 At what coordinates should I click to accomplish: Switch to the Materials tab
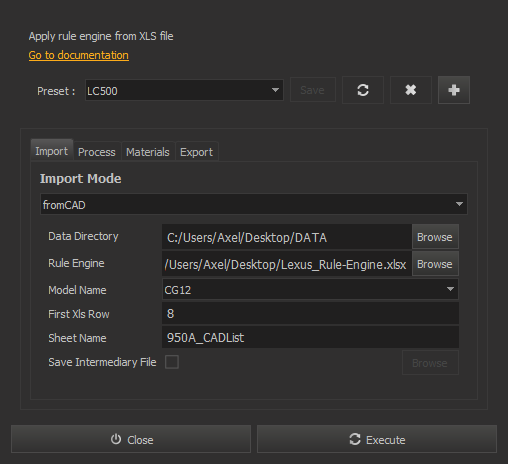coord(148,152)
